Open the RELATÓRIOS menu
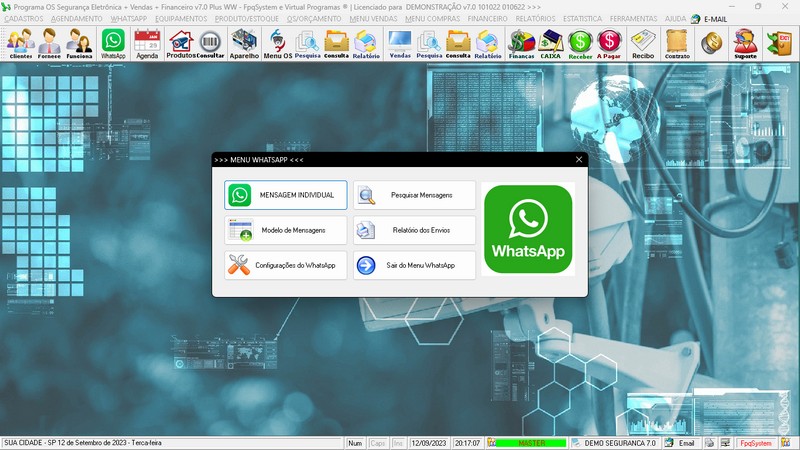 pos(535,19)
